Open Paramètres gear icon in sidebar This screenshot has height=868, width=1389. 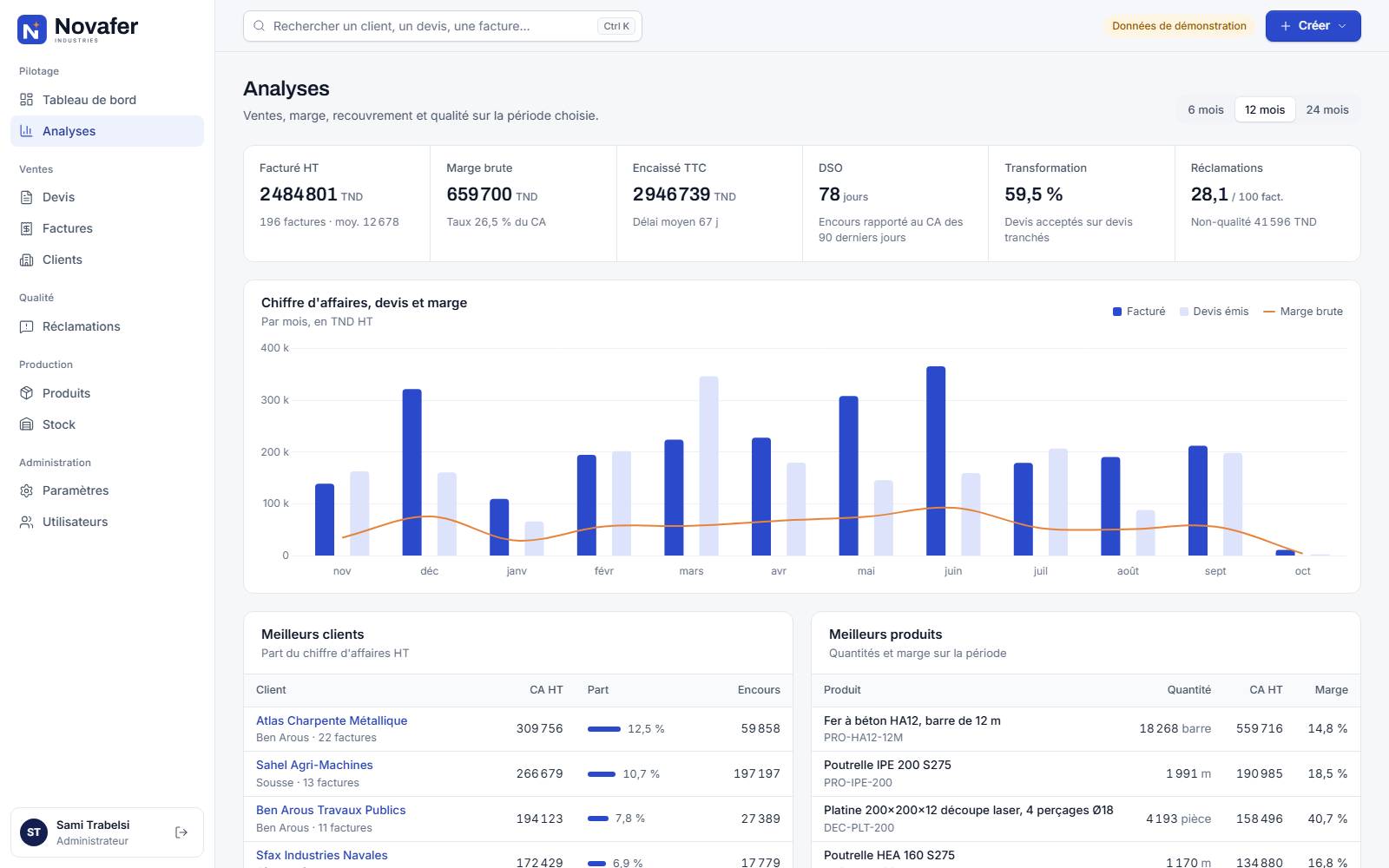coord(27,490)
